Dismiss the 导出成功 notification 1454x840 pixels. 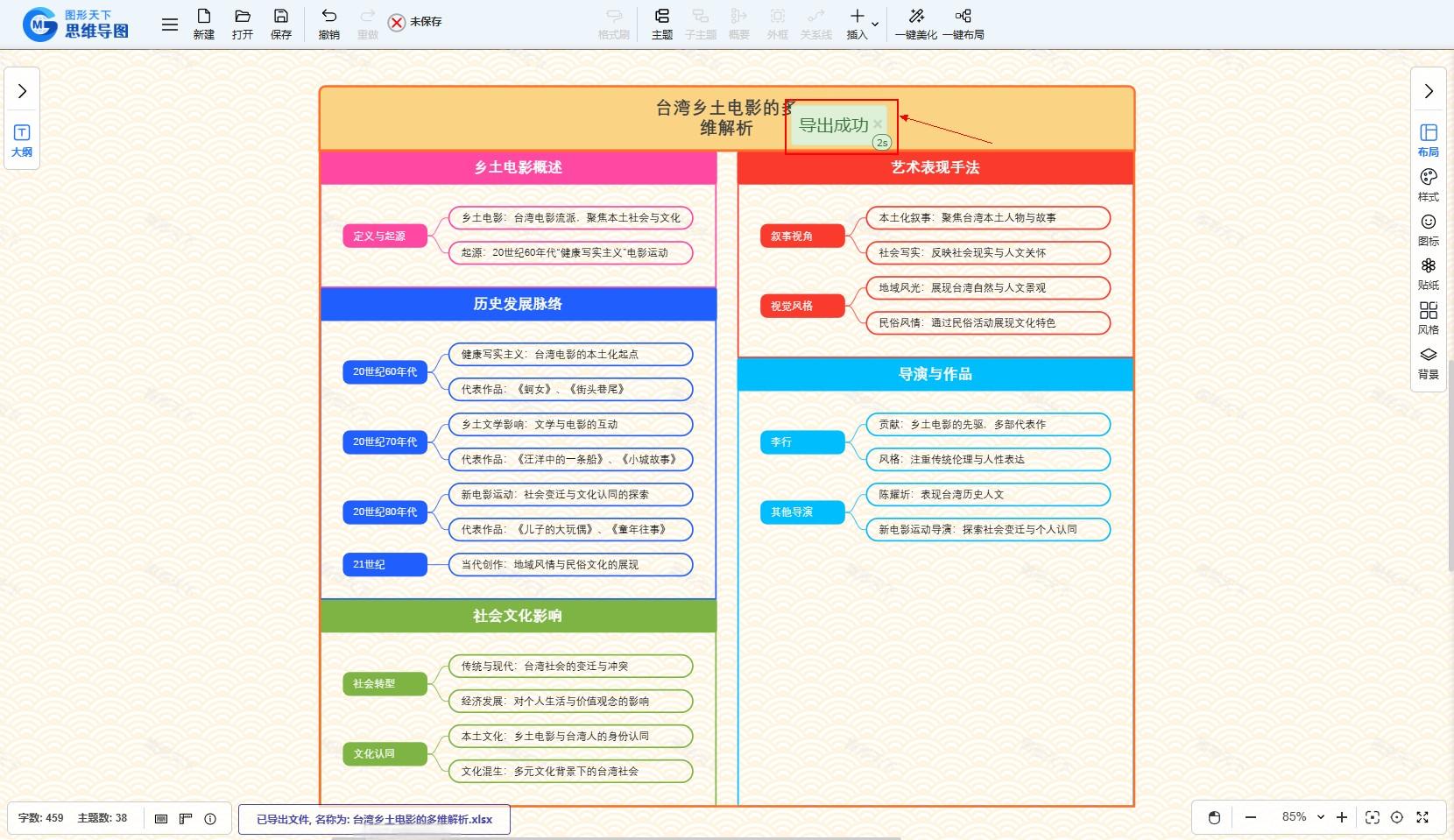(x=878, y=124)
